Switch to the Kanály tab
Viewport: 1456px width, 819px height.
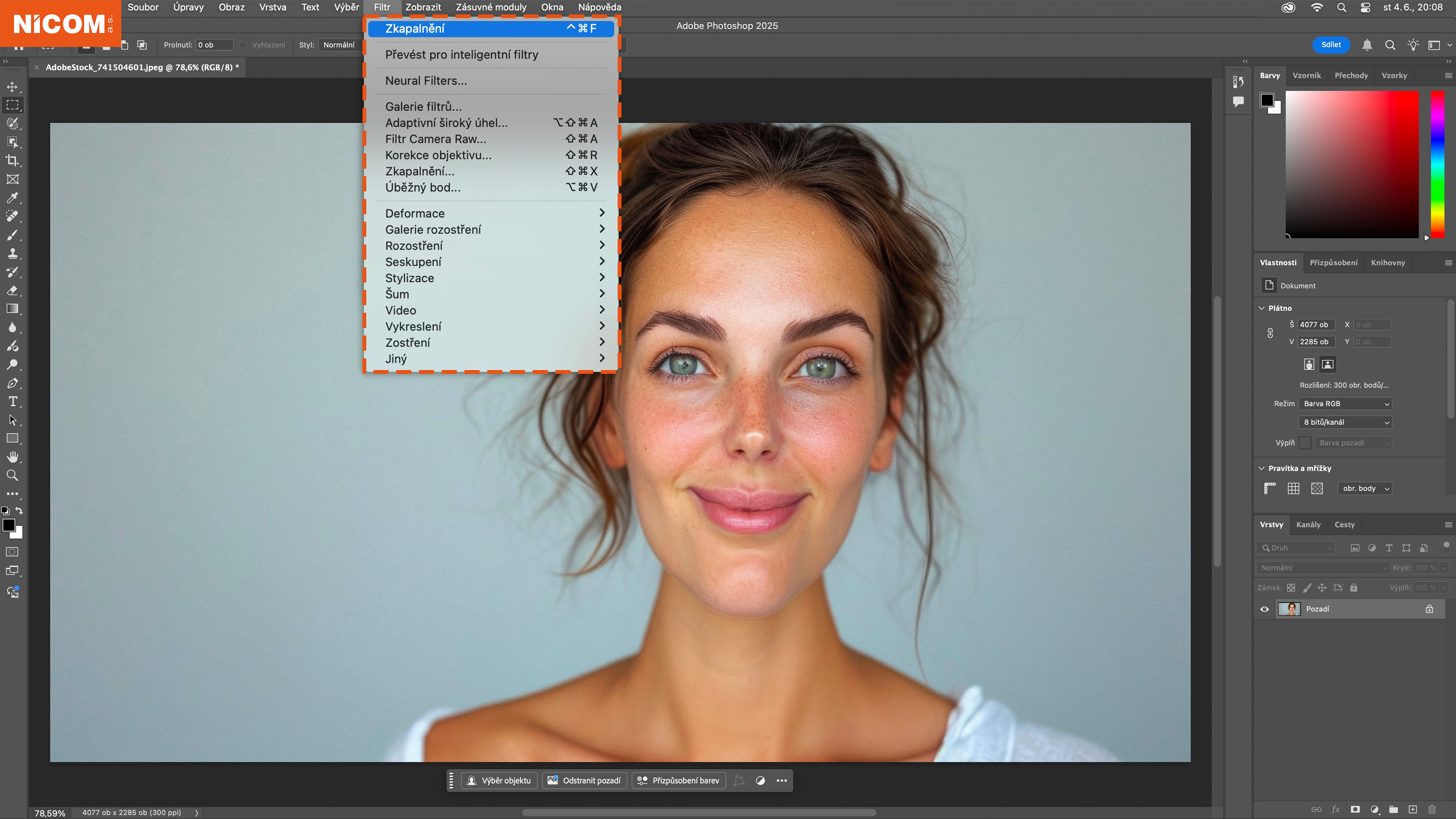pyautogui.click(x=1309, y=524)
